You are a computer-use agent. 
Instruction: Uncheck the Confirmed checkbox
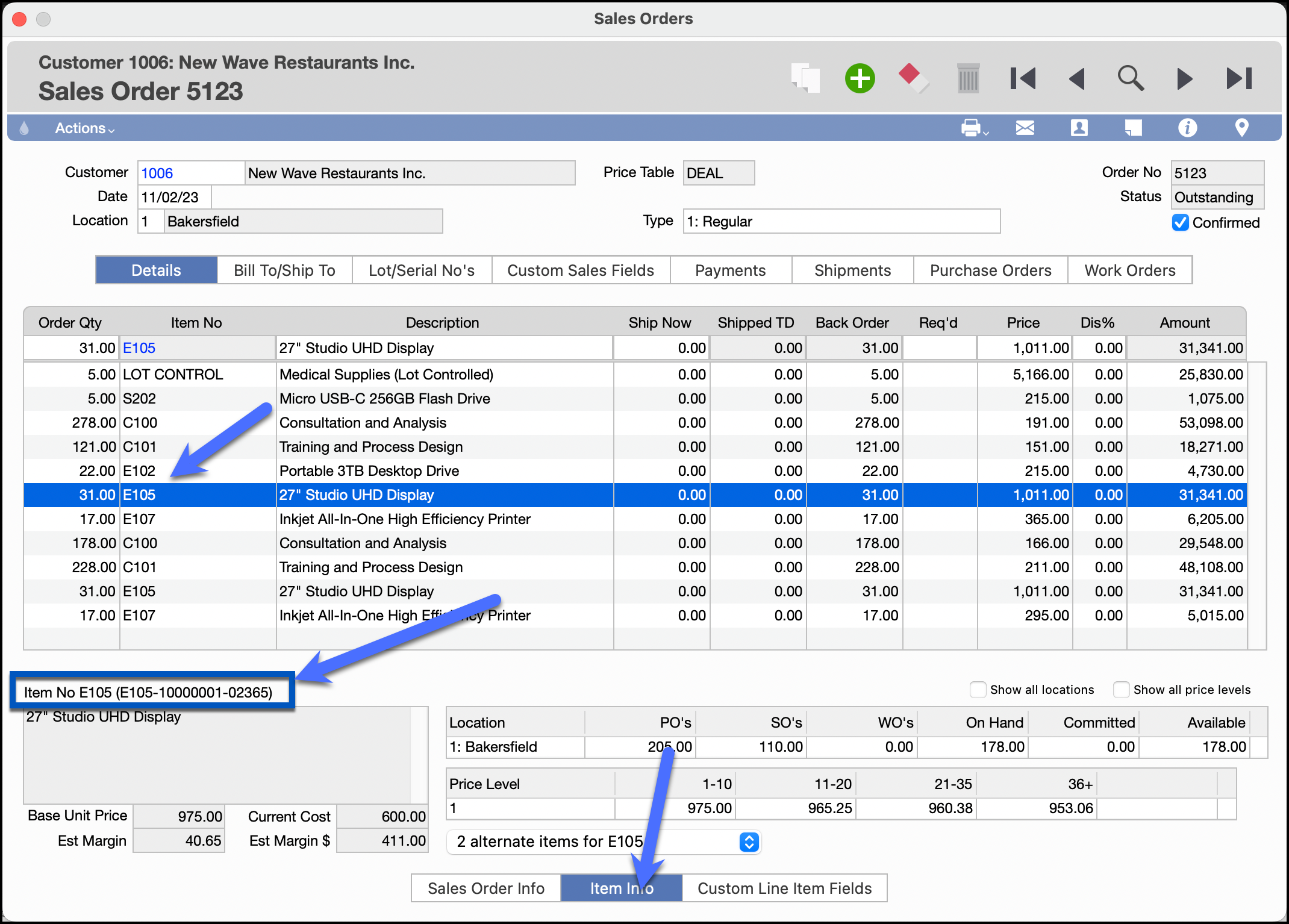(x=1180, y=222)
